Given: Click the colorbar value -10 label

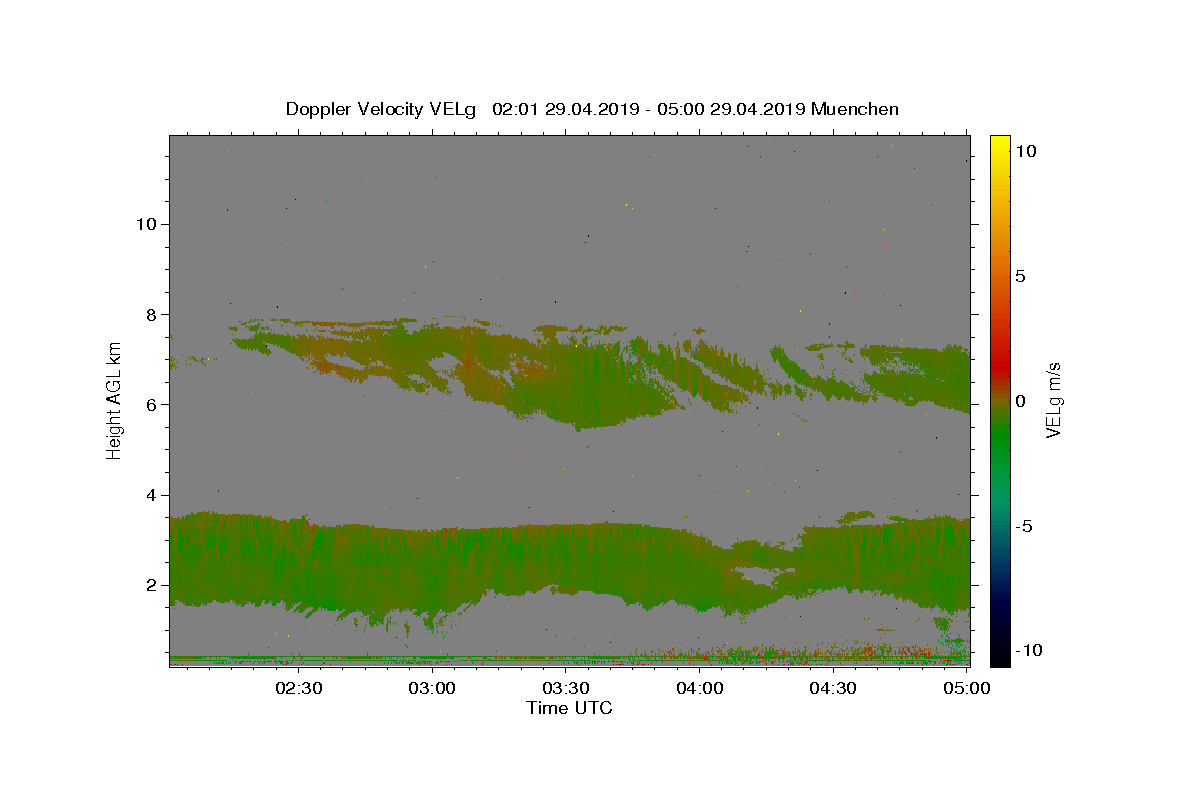Looking at the screenshot, I should (1029, 651).
